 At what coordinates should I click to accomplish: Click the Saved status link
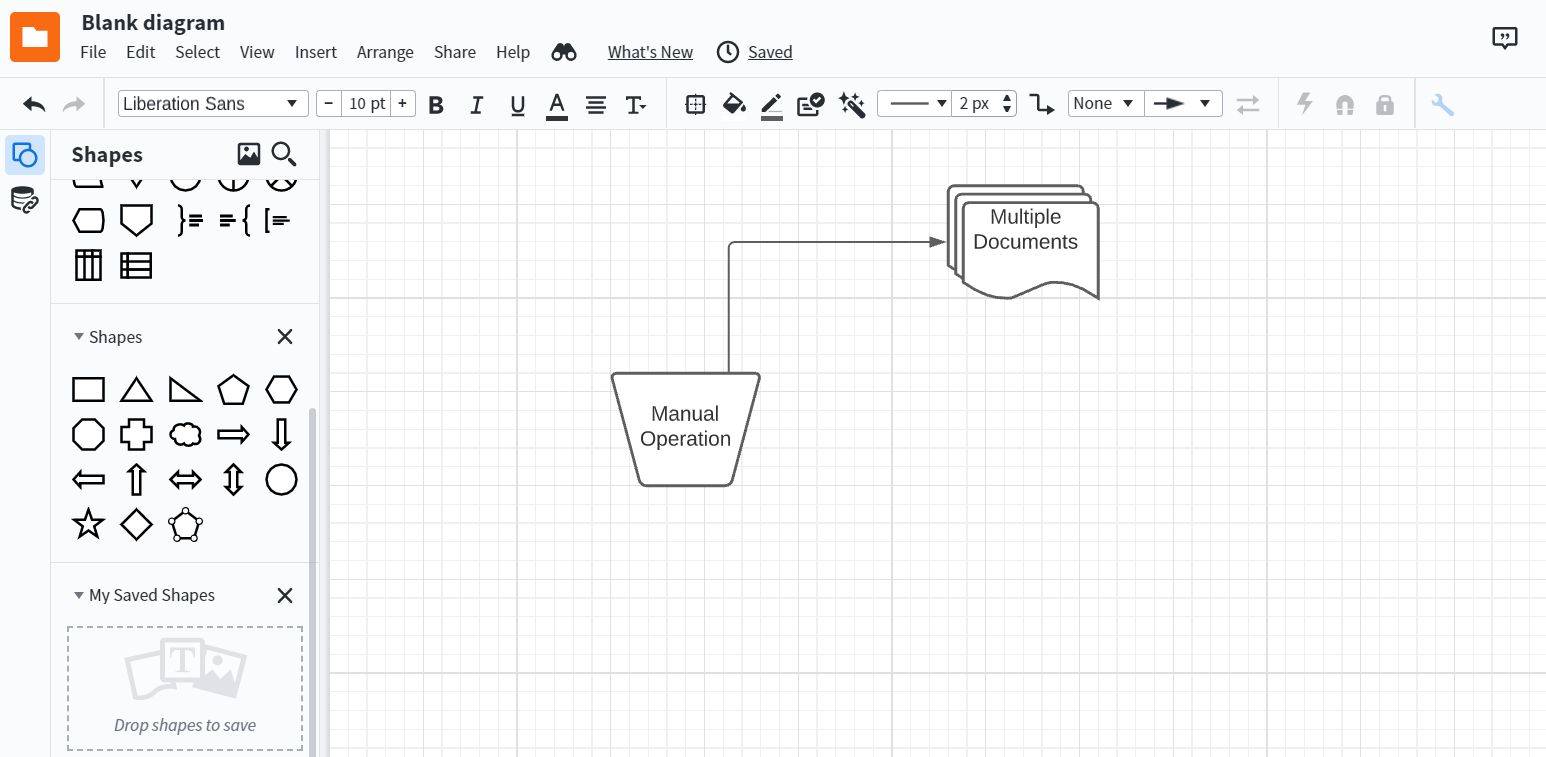pos(769,52)
